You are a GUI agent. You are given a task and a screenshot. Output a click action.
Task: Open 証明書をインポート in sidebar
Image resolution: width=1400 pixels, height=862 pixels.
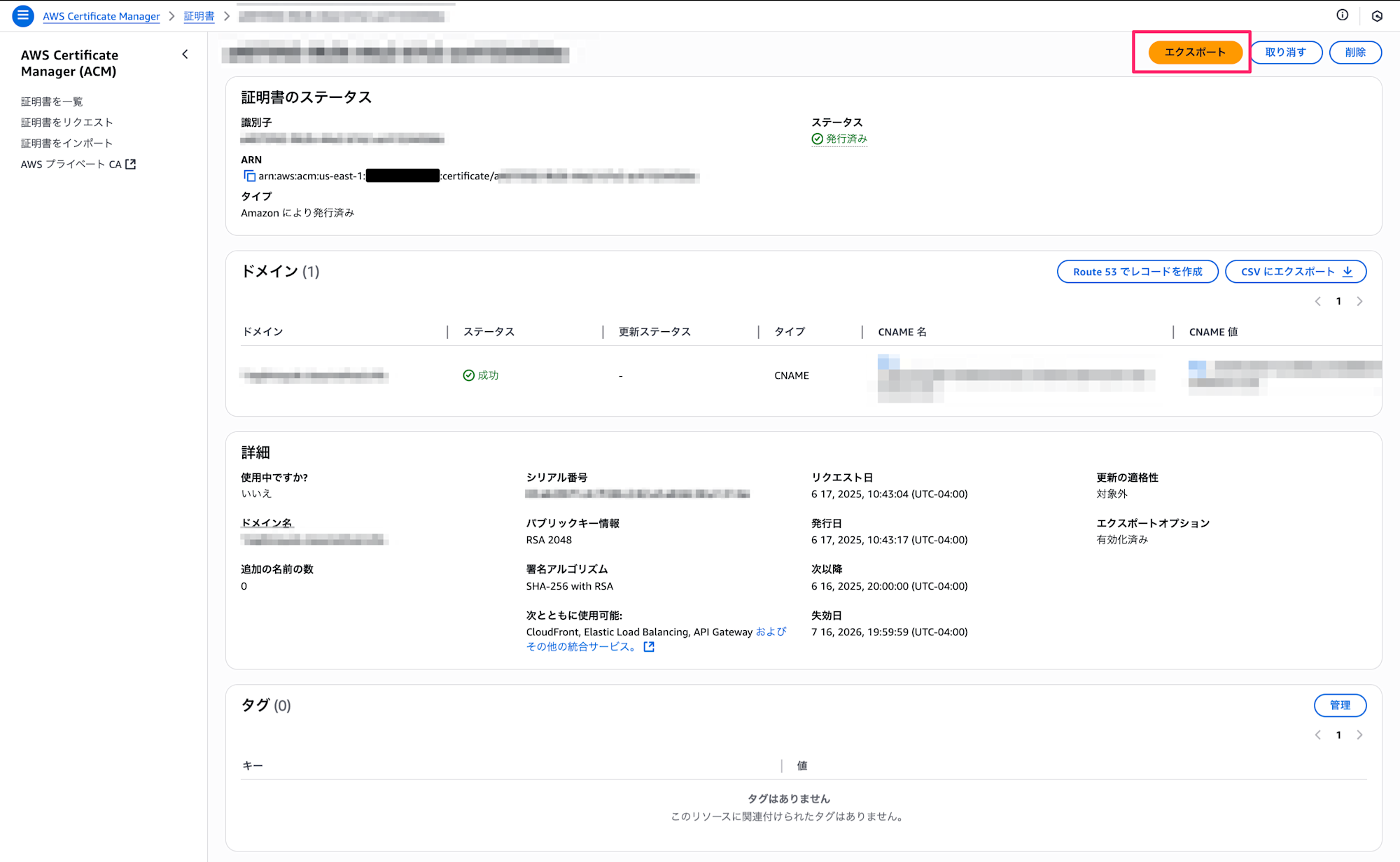(67, 144)
